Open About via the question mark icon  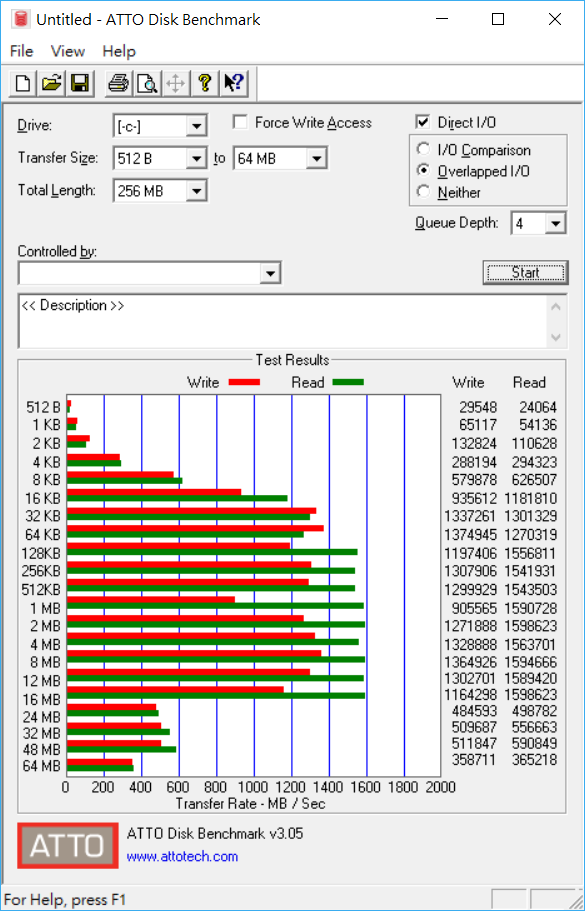(x=204, y=83)
